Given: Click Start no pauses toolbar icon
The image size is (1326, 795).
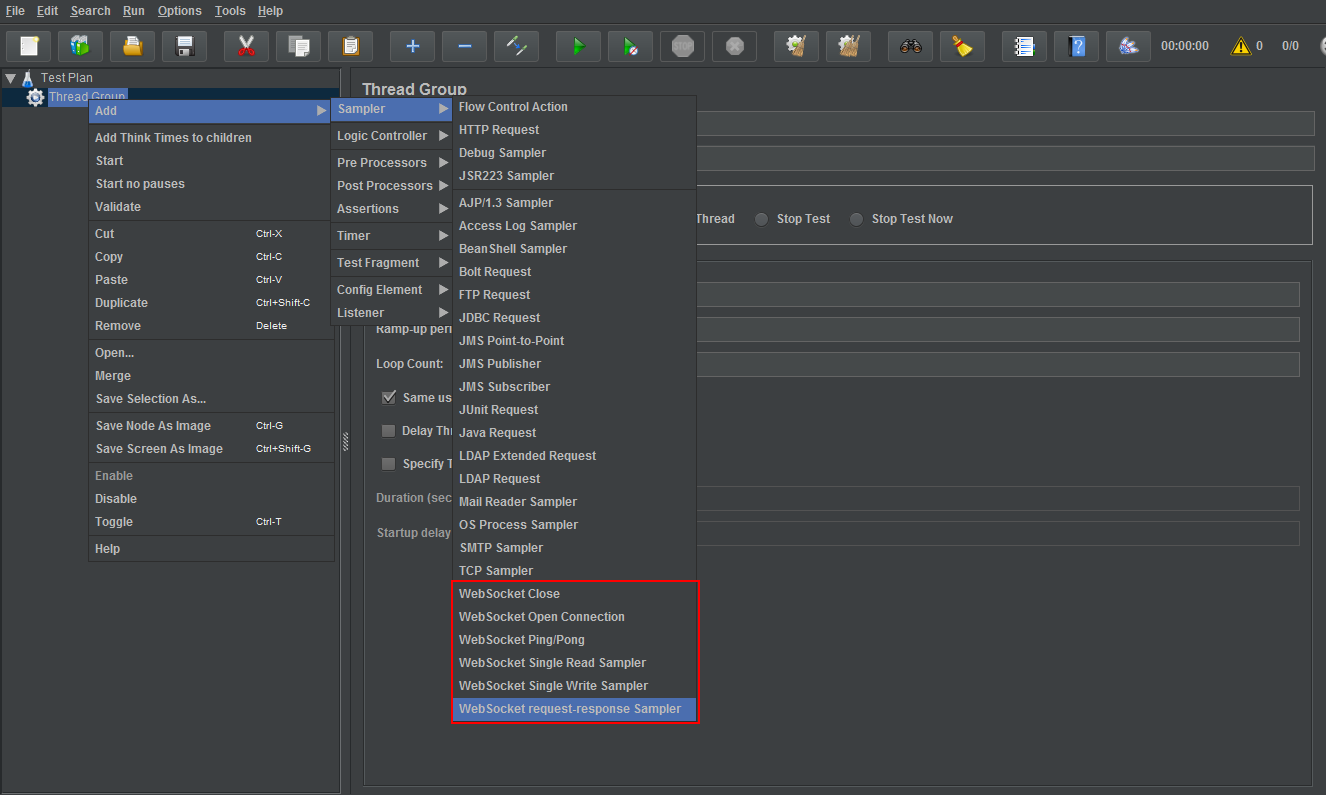Looking at the screenshot, I should point(630,46).
